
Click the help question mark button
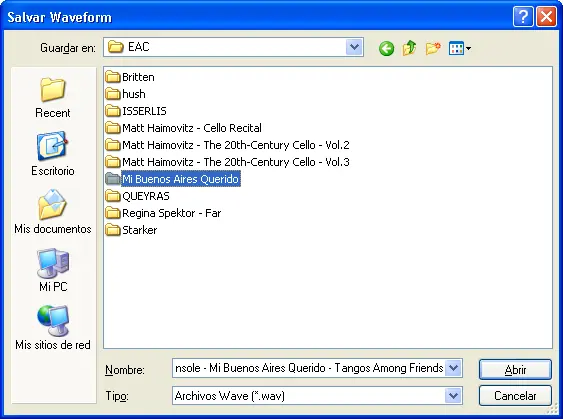(523, 17)
